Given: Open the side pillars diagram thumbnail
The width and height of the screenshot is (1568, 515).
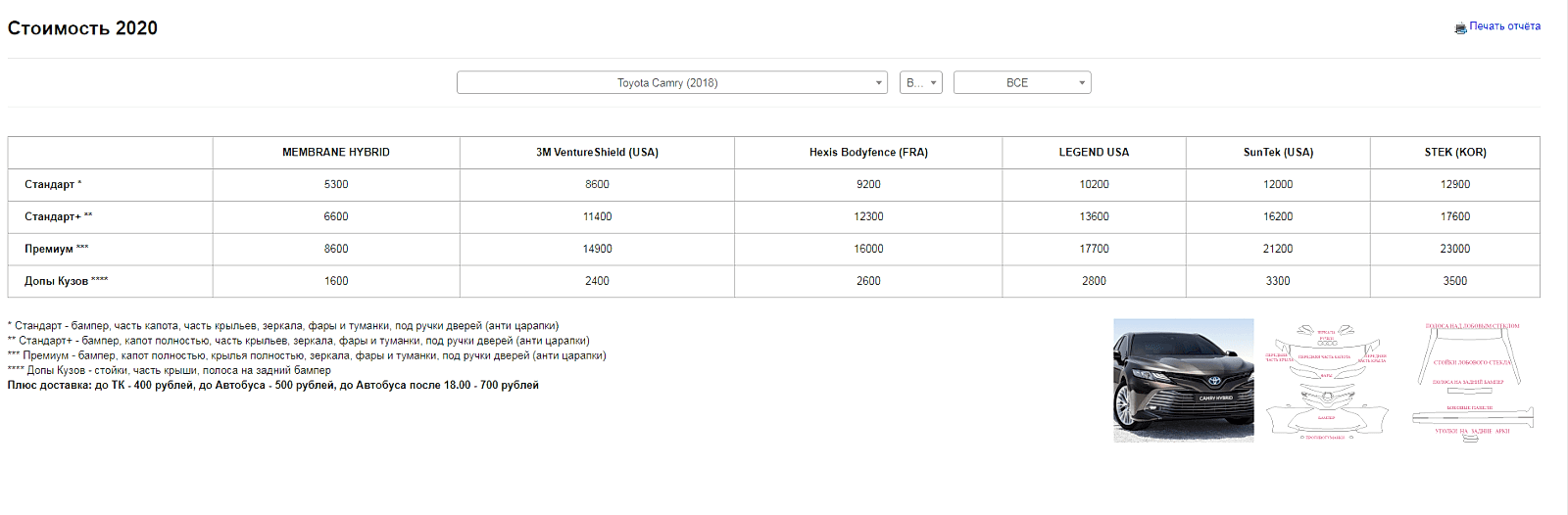Looking at the screenshot, I should point(1472,382).
